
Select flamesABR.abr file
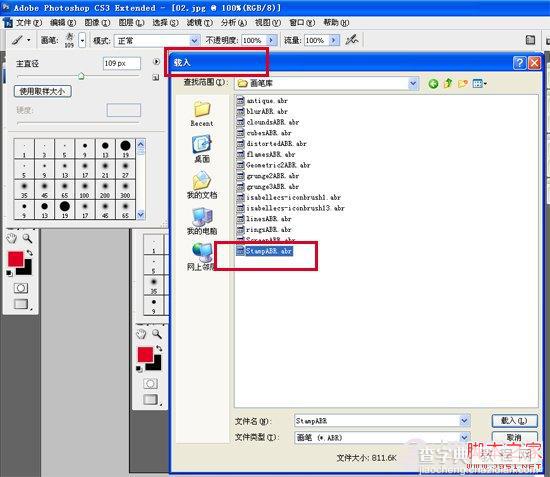click(266, 155)
